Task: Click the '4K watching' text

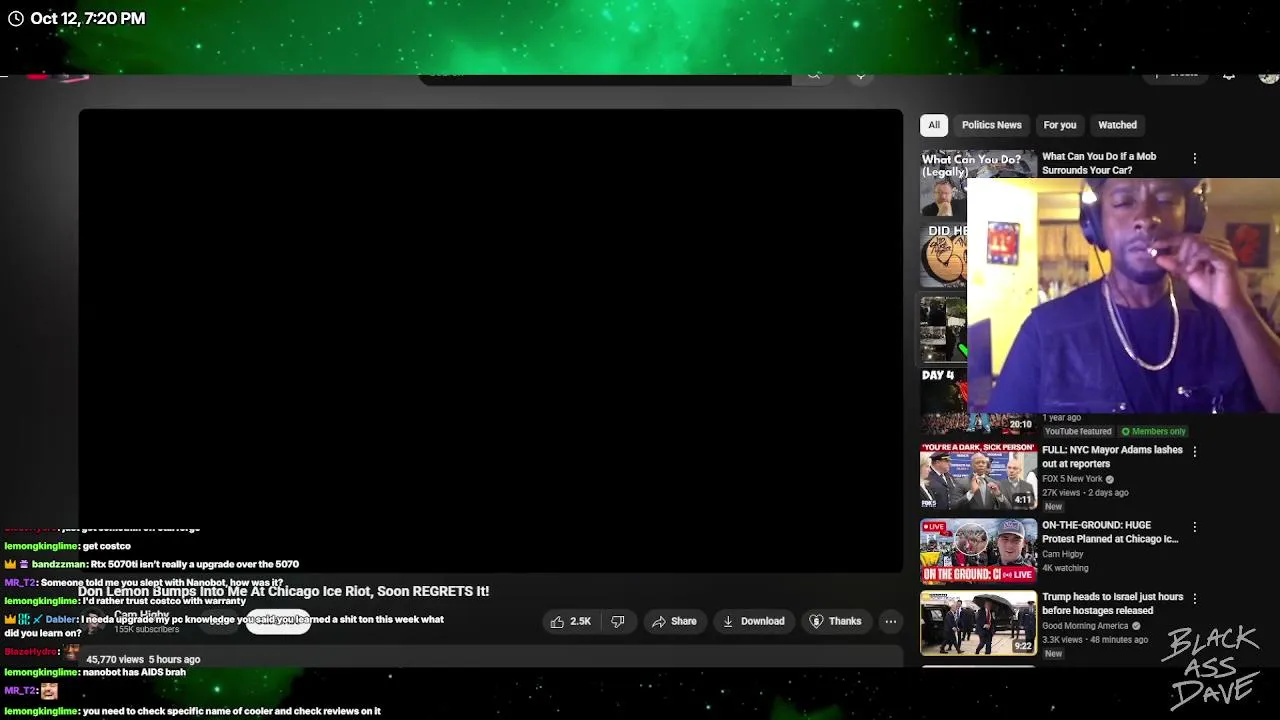Action: (x=1065, y=568)
